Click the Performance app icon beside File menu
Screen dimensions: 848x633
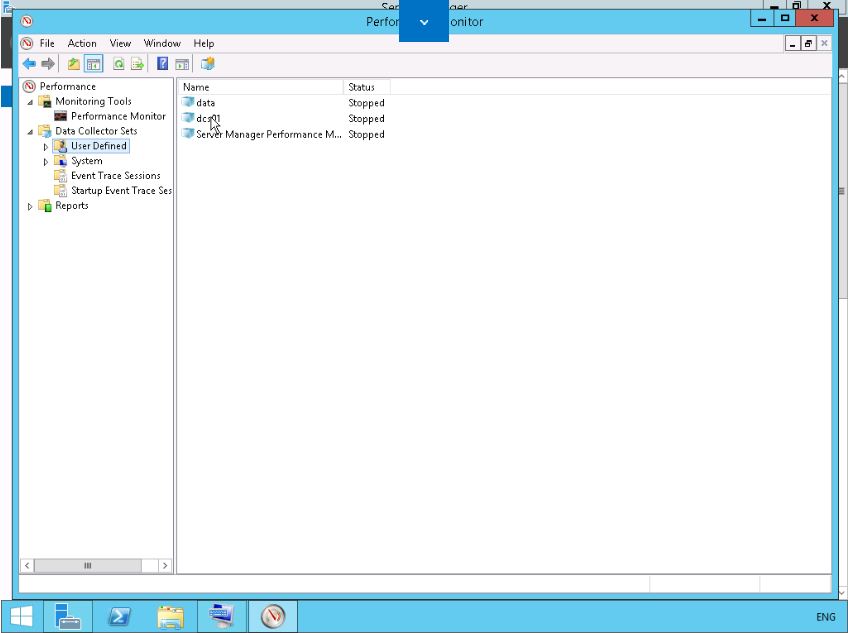(x=26, y=43)
